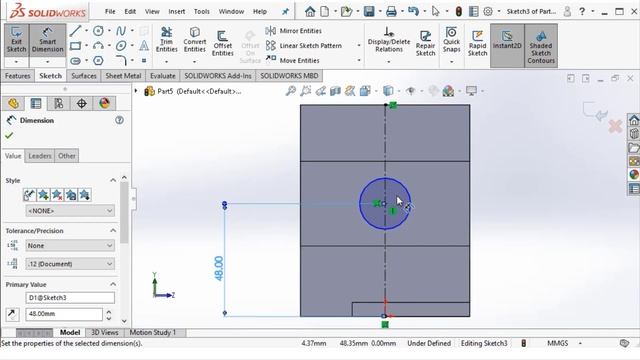Accept the dimension with the green checkmark
This screenshot has width=640, height=360.
pyautogui.click(x=9, y=136)
